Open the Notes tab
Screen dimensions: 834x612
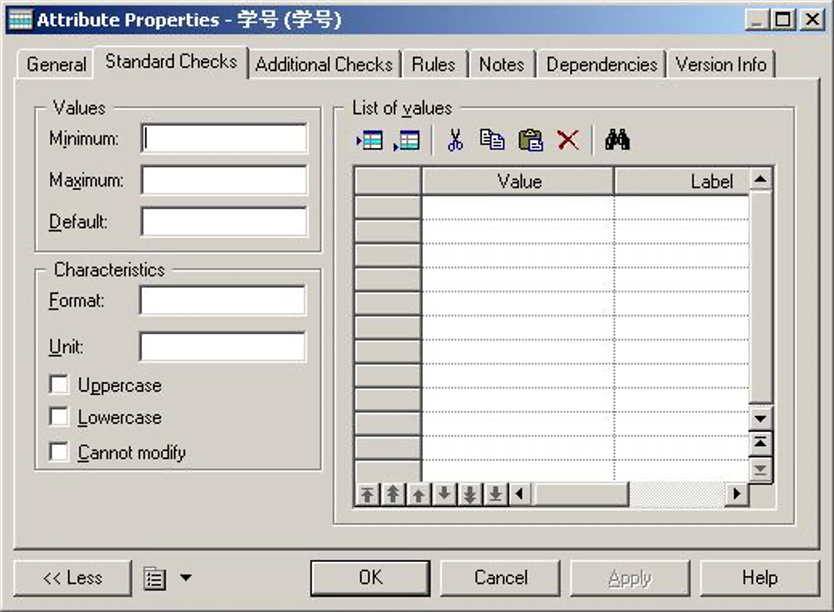502,65
